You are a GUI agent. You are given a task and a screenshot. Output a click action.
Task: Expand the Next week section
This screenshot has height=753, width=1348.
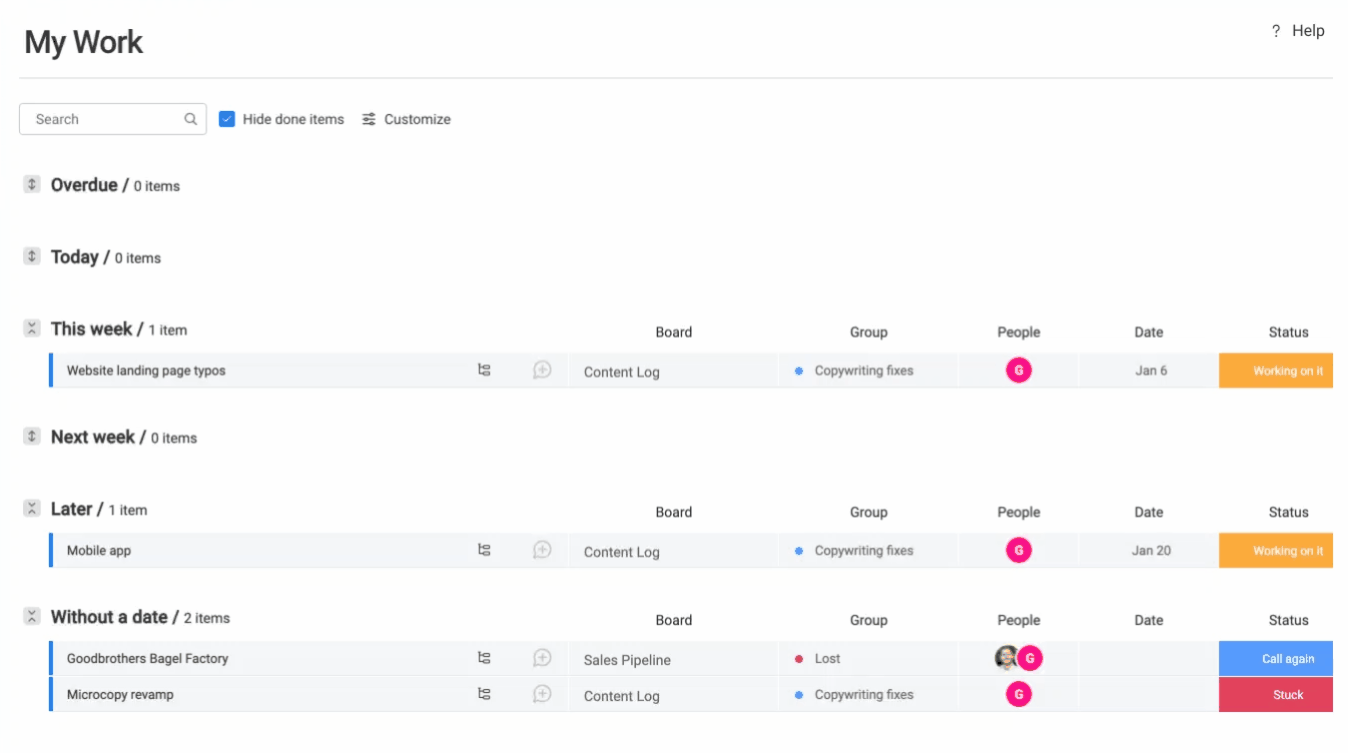pos(32,437)
